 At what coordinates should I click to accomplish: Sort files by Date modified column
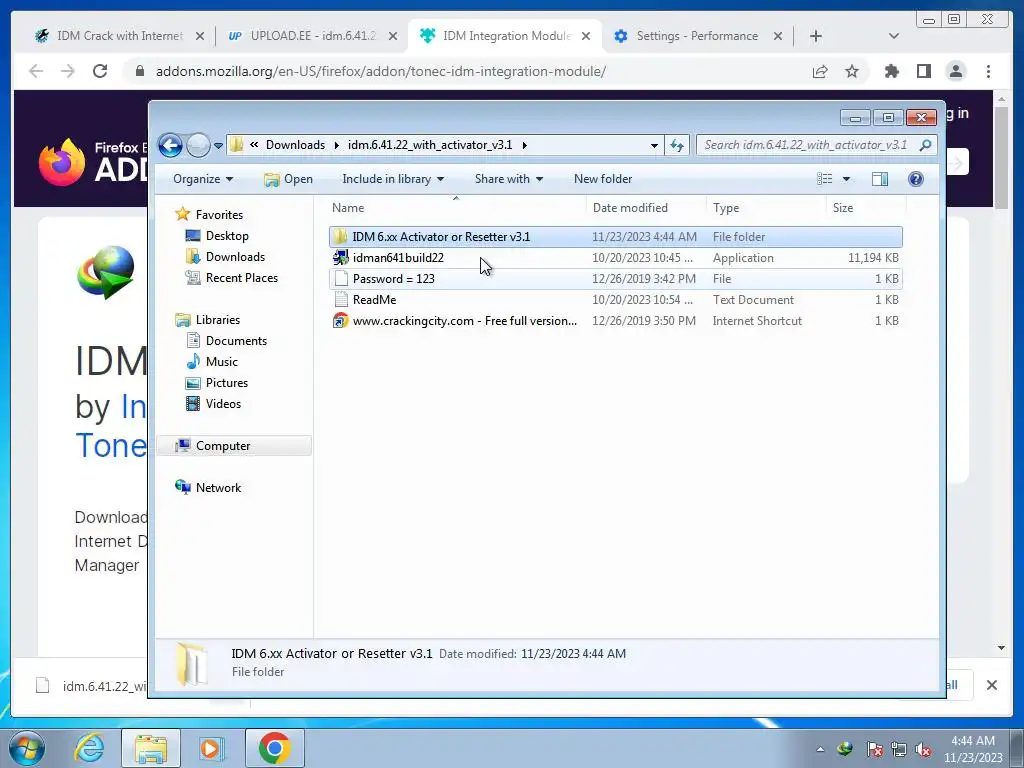646,208
